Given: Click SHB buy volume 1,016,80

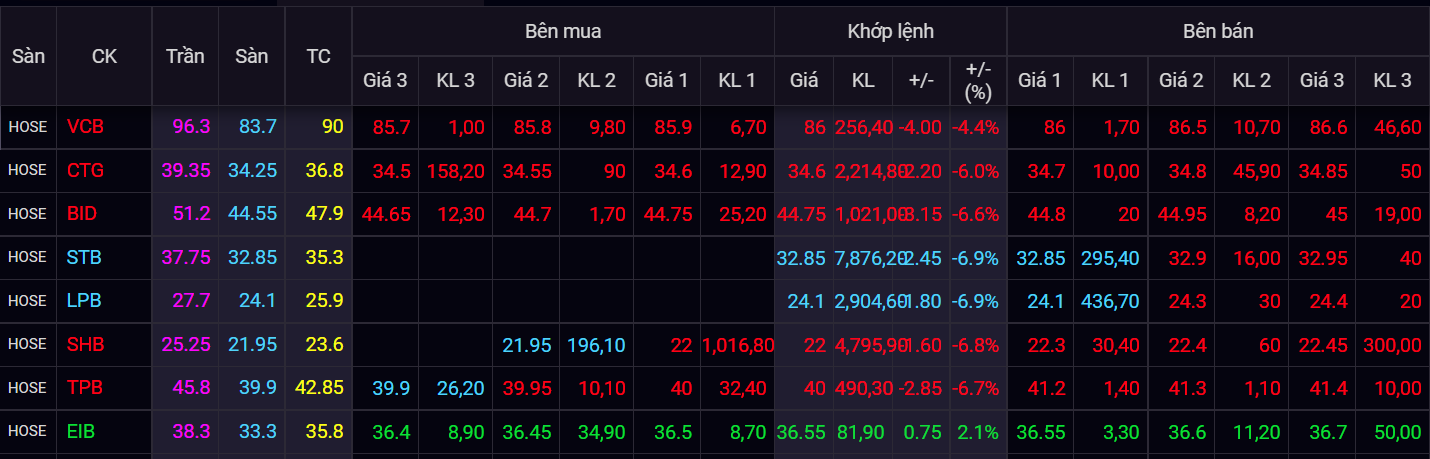Looking at the screenshot, I should [x=738, y=344].
